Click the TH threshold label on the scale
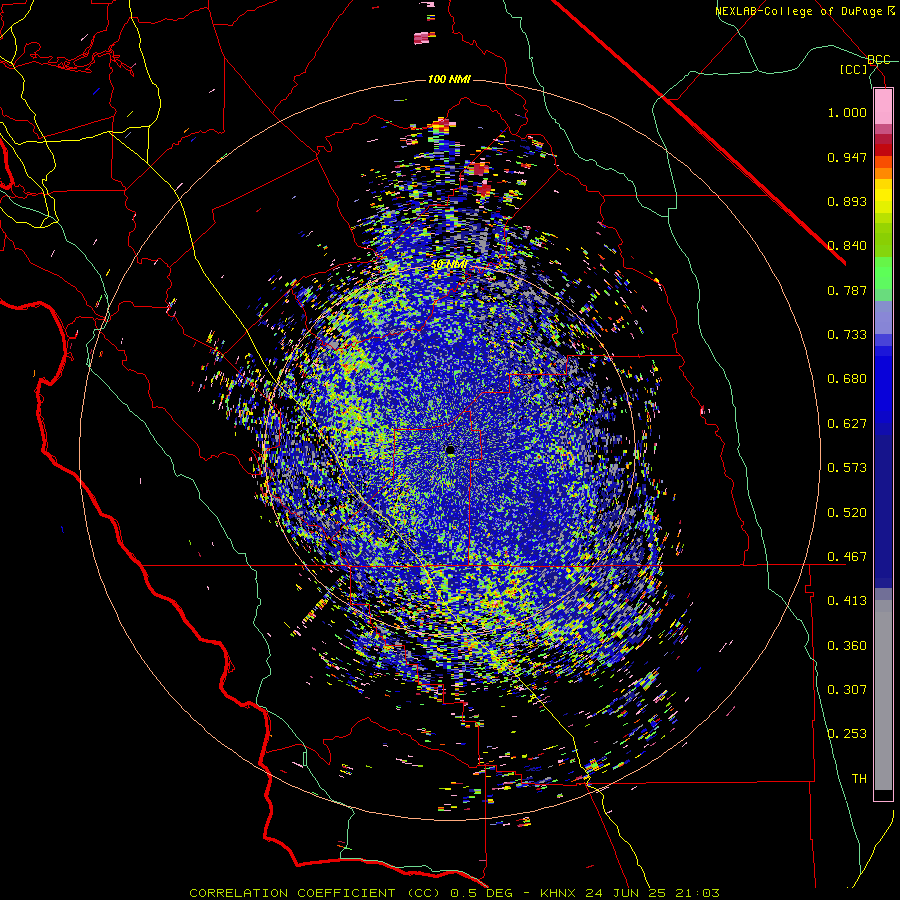This screenshot has height=900, width=900. tap(859, 779)
